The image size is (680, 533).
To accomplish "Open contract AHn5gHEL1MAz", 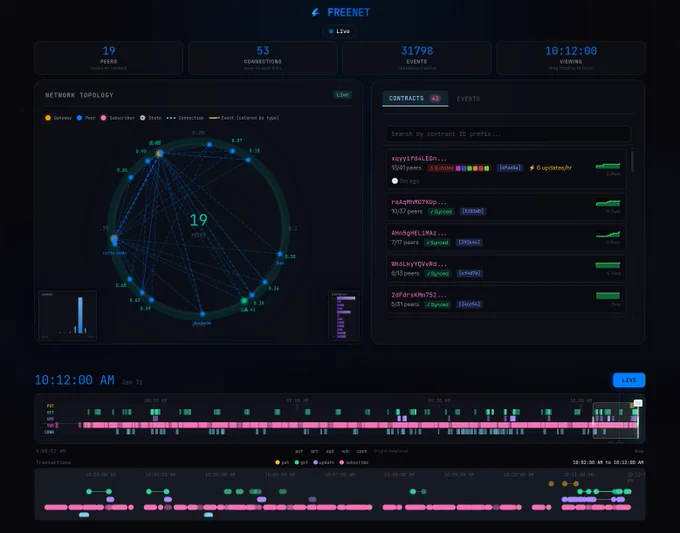I will [506, 238].
